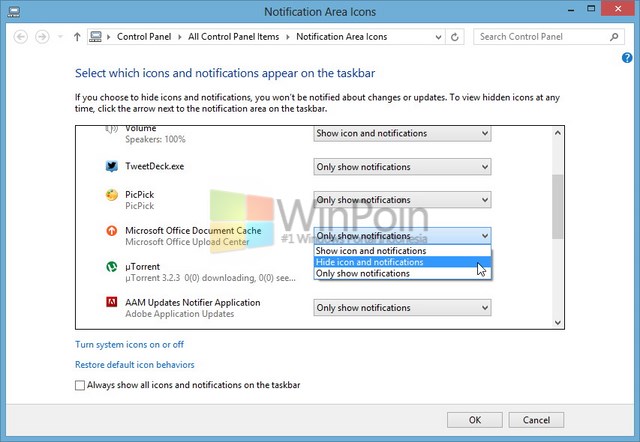This screenshot has width=640, height=442.
Task: Expand the address bar history dropdown
Action: (x=438, y=37)
